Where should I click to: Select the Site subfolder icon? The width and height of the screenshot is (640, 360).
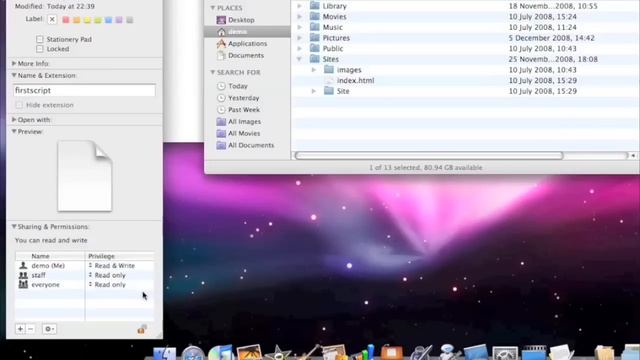[329, 91]
